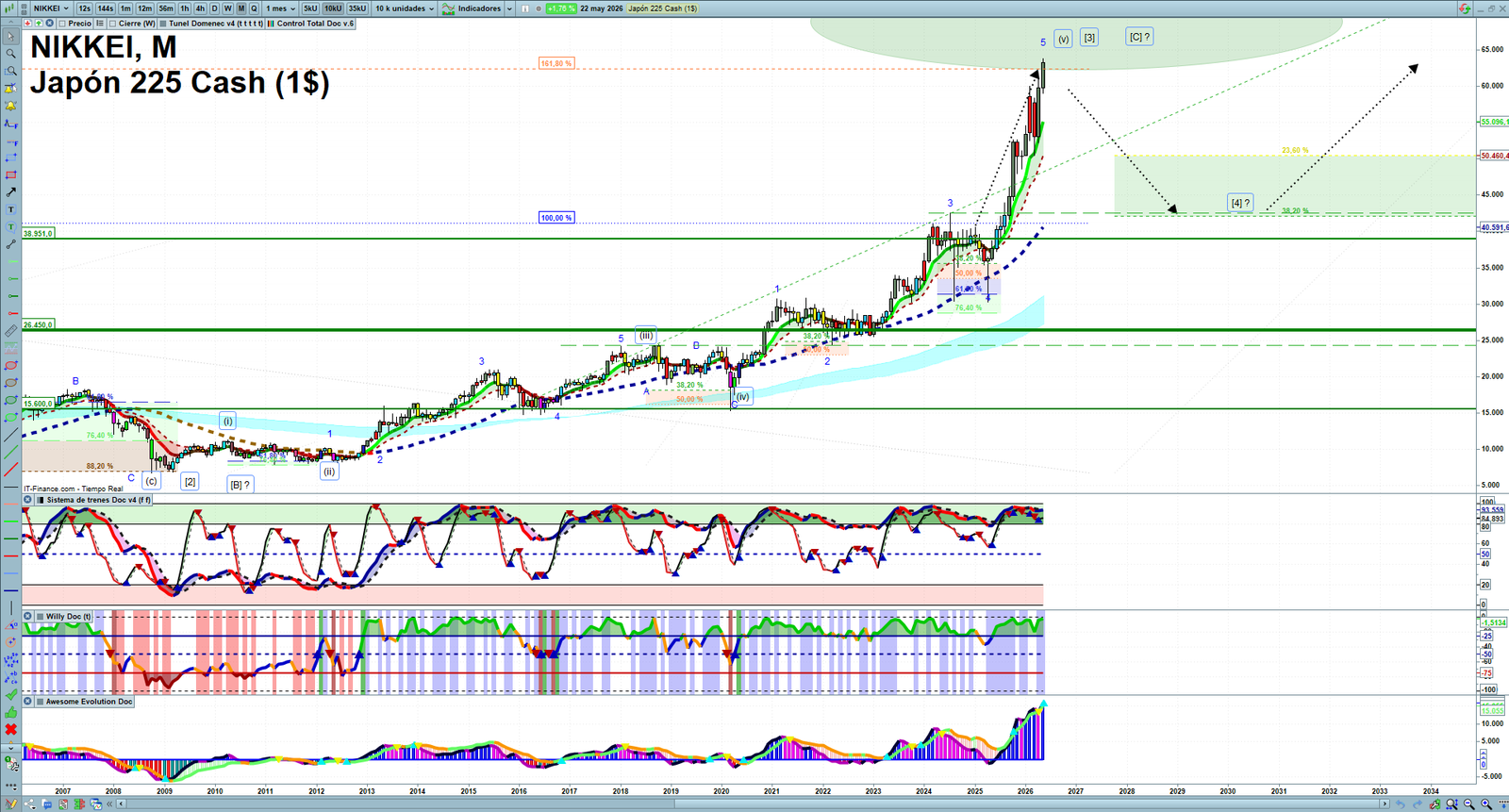The width and height of the screenshot is (1509, 812).
Task: Select the 144s timeframe
Action: (106, 8)
